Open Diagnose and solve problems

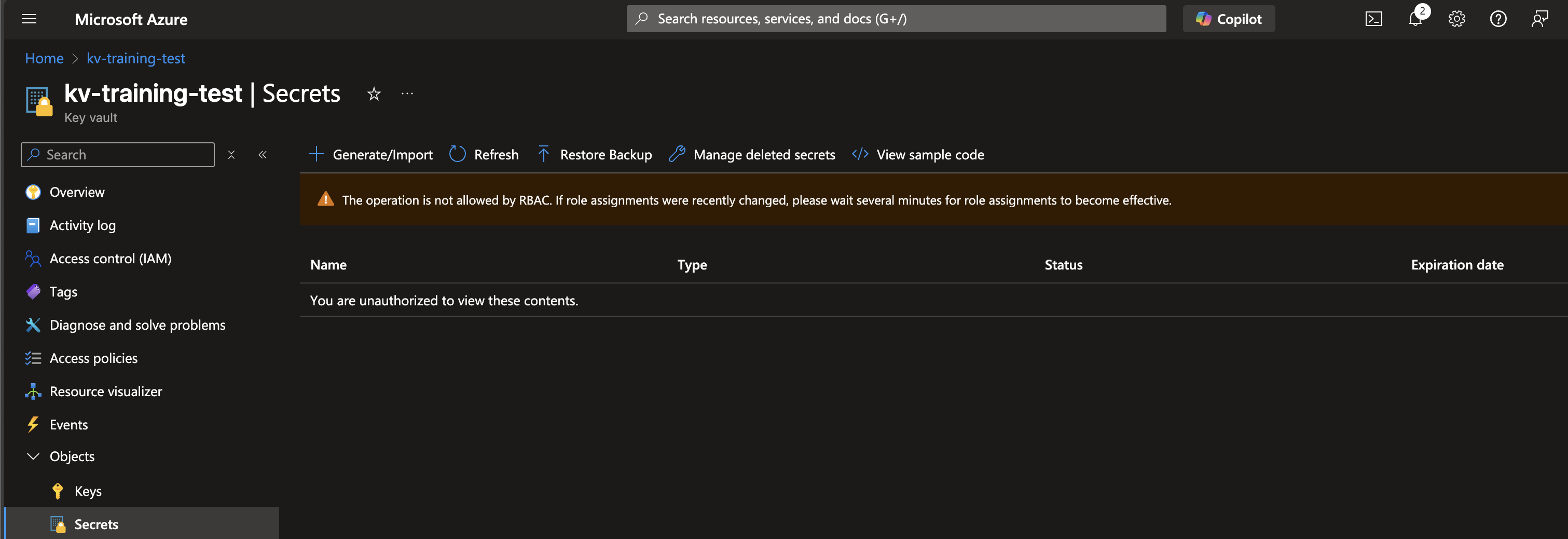(x=137, y=325)
